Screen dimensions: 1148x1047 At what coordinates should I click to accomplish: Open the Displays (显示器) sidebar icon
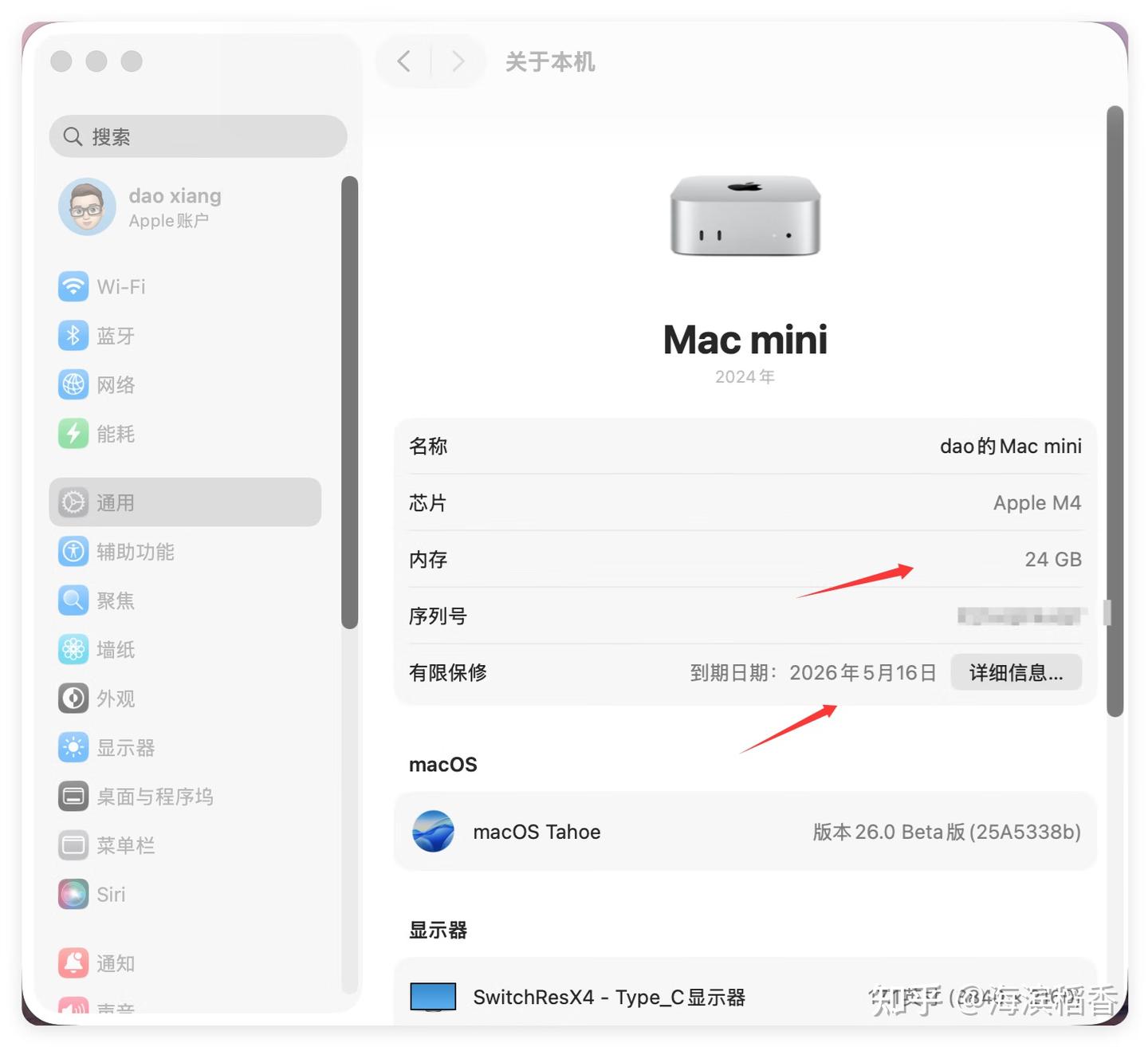point(73,747)
